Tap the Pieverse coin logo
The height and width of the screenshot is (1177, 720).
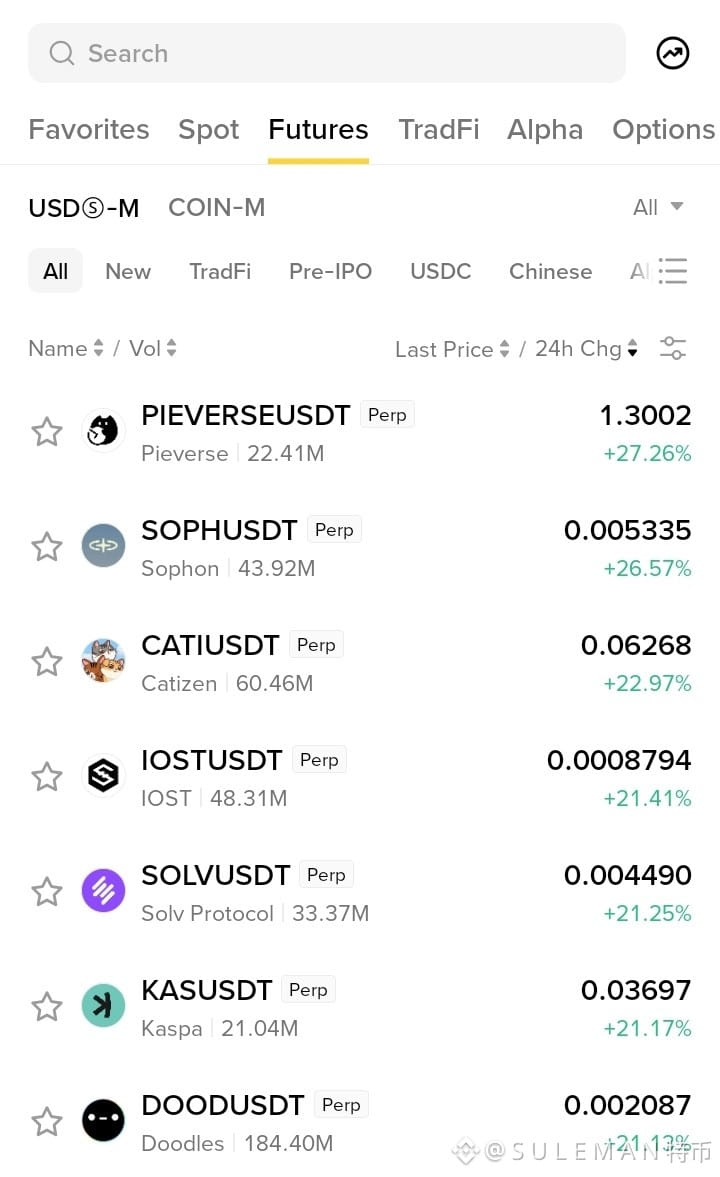[103, 431]
